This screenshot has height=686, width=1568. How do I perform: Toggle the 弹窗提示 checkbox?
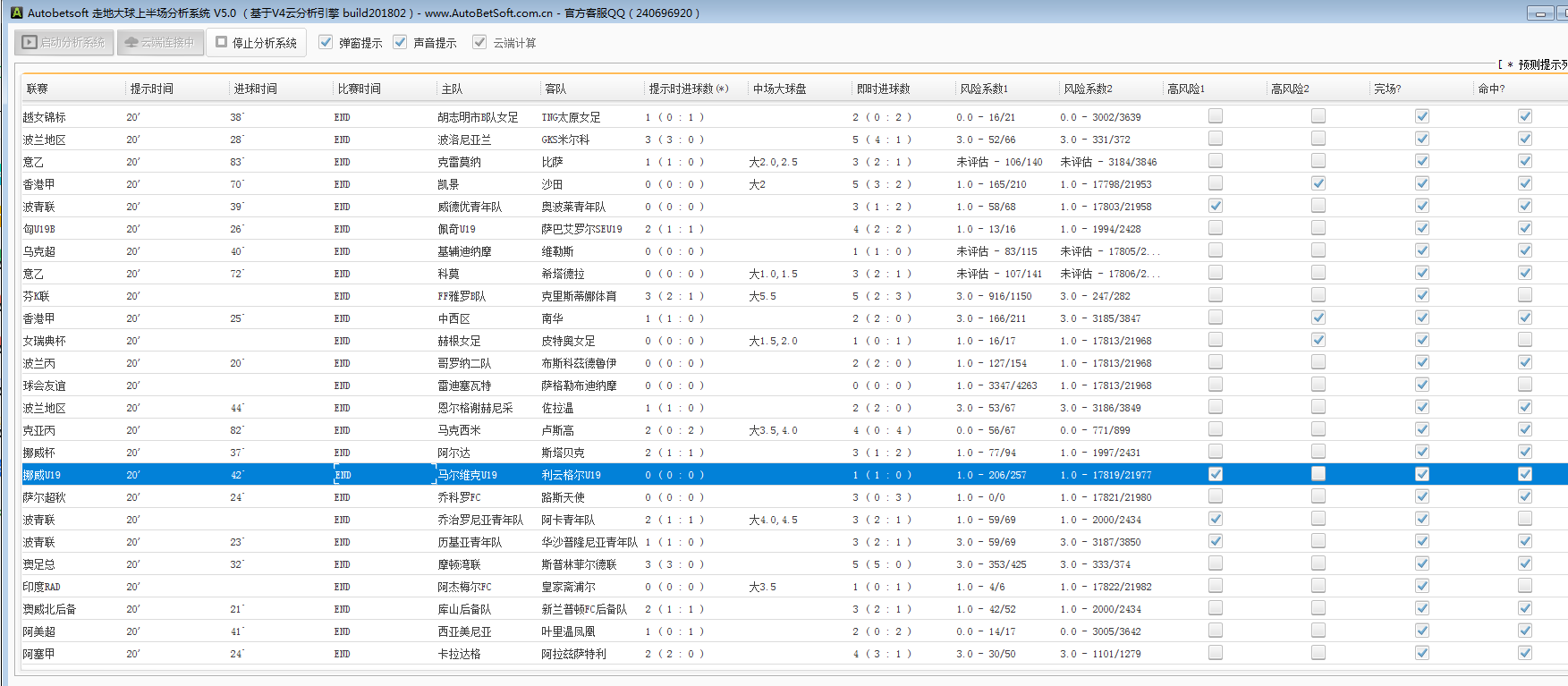(326, 42)
